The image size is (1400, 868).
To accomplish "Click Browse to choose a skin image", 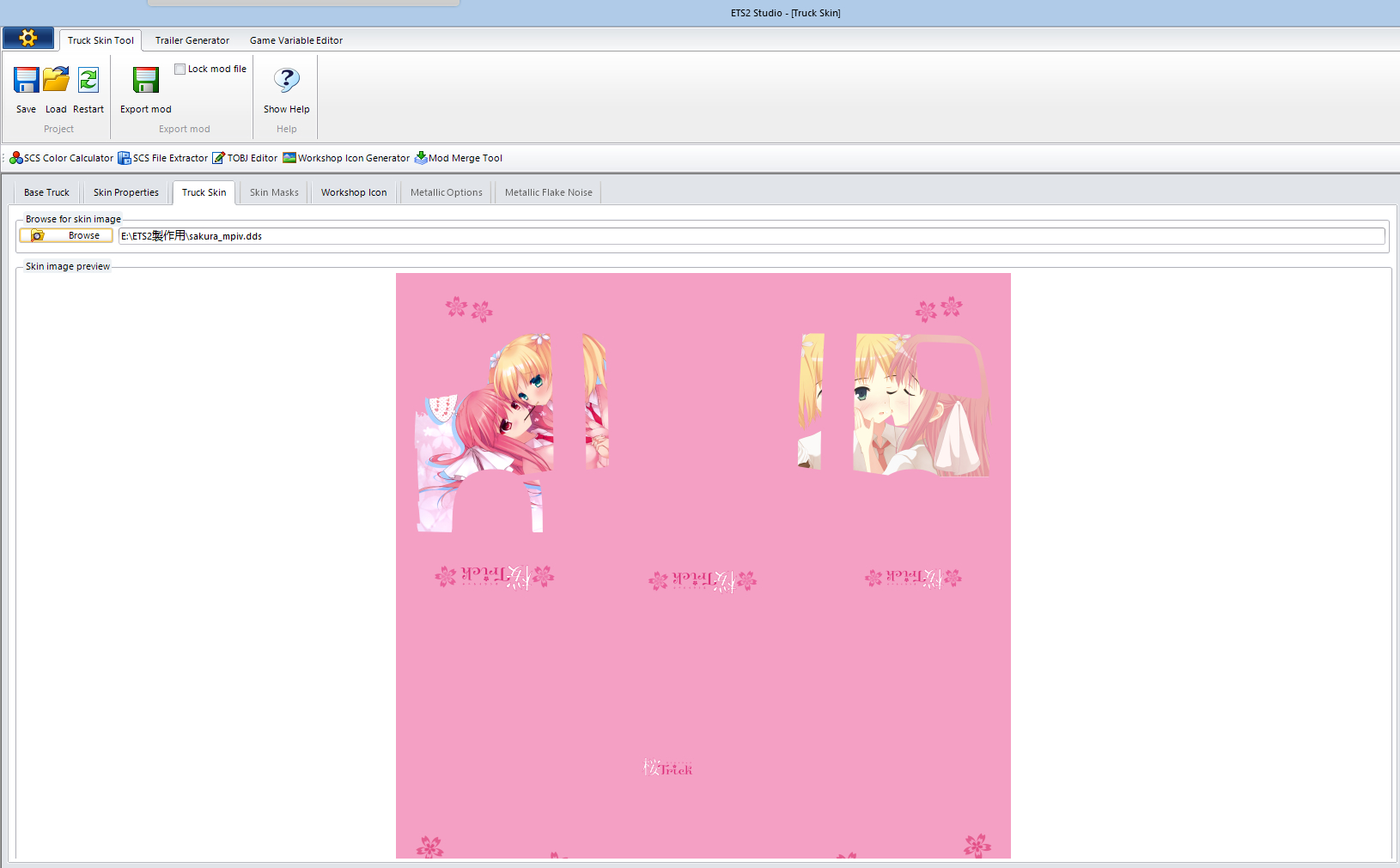I will pyautogui.click(x=66, y=235).
